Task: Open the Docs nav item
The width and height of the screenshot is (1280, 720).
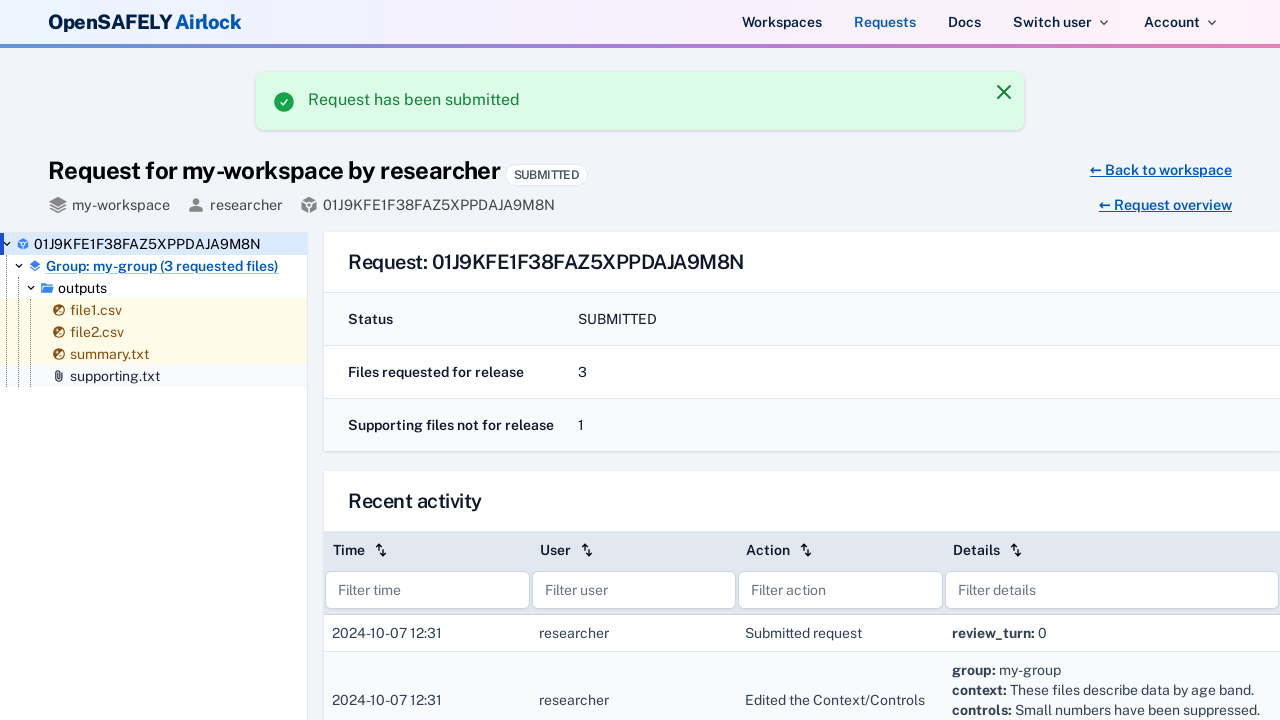Action: (x=964, y=22)
